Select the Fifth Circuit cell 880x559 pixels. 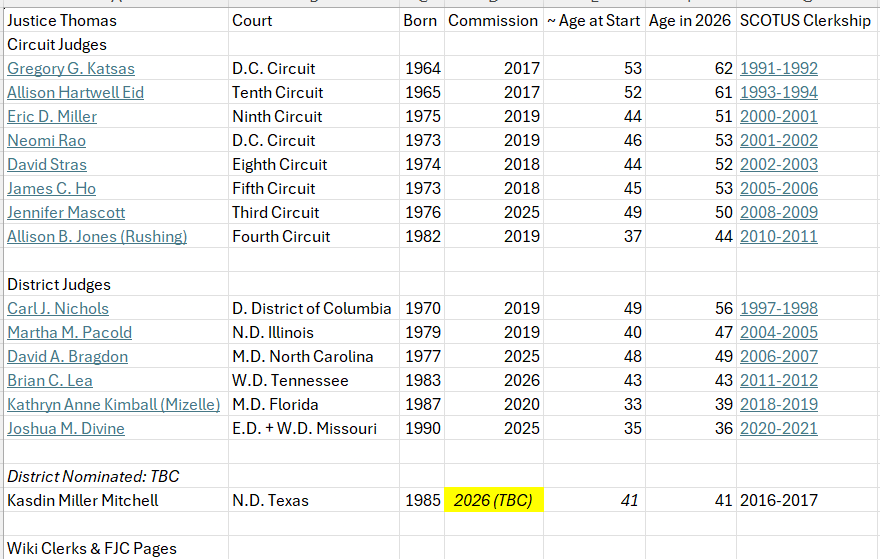[314, 189]
